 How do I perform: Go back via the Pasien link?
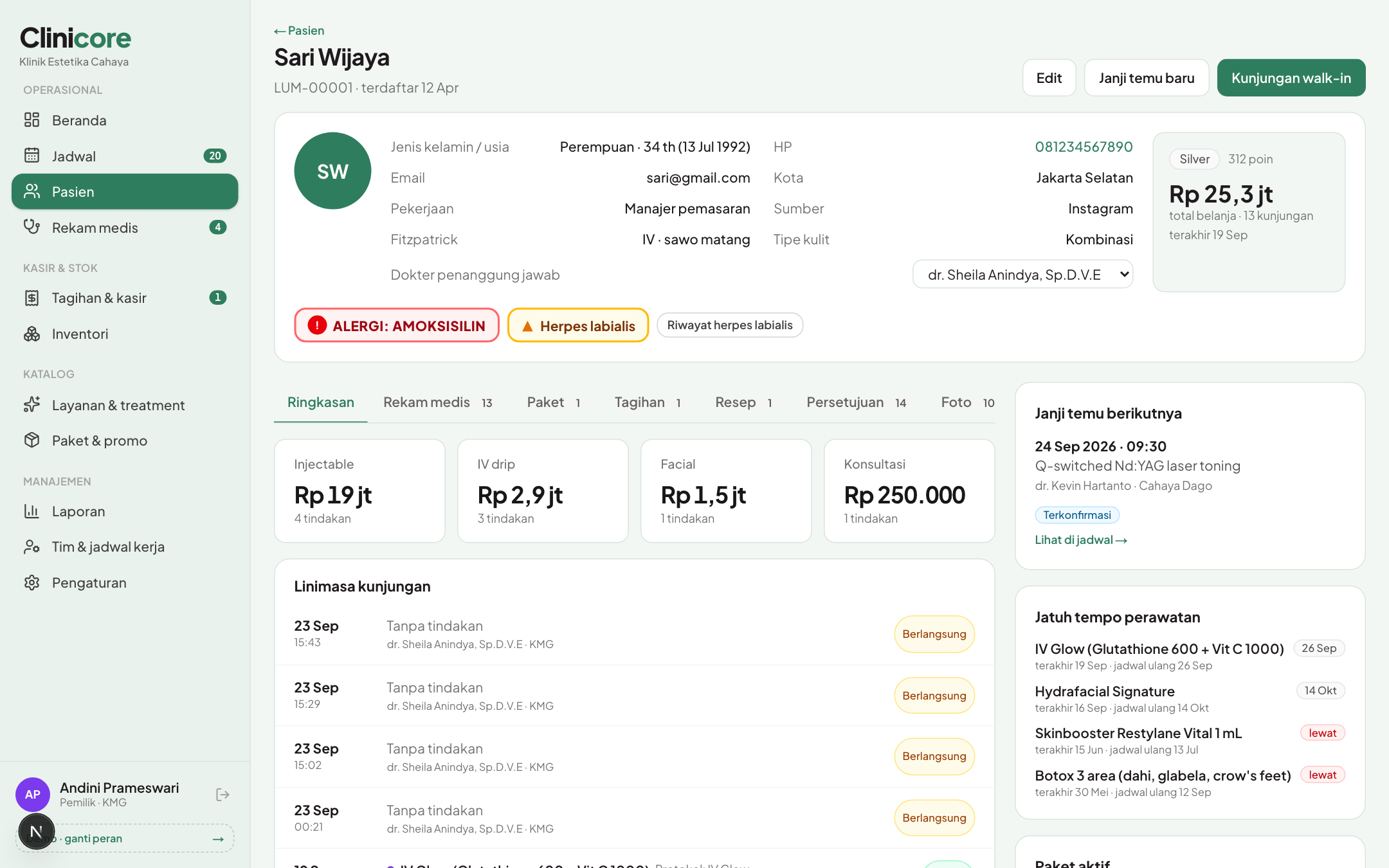pos(299,30)
